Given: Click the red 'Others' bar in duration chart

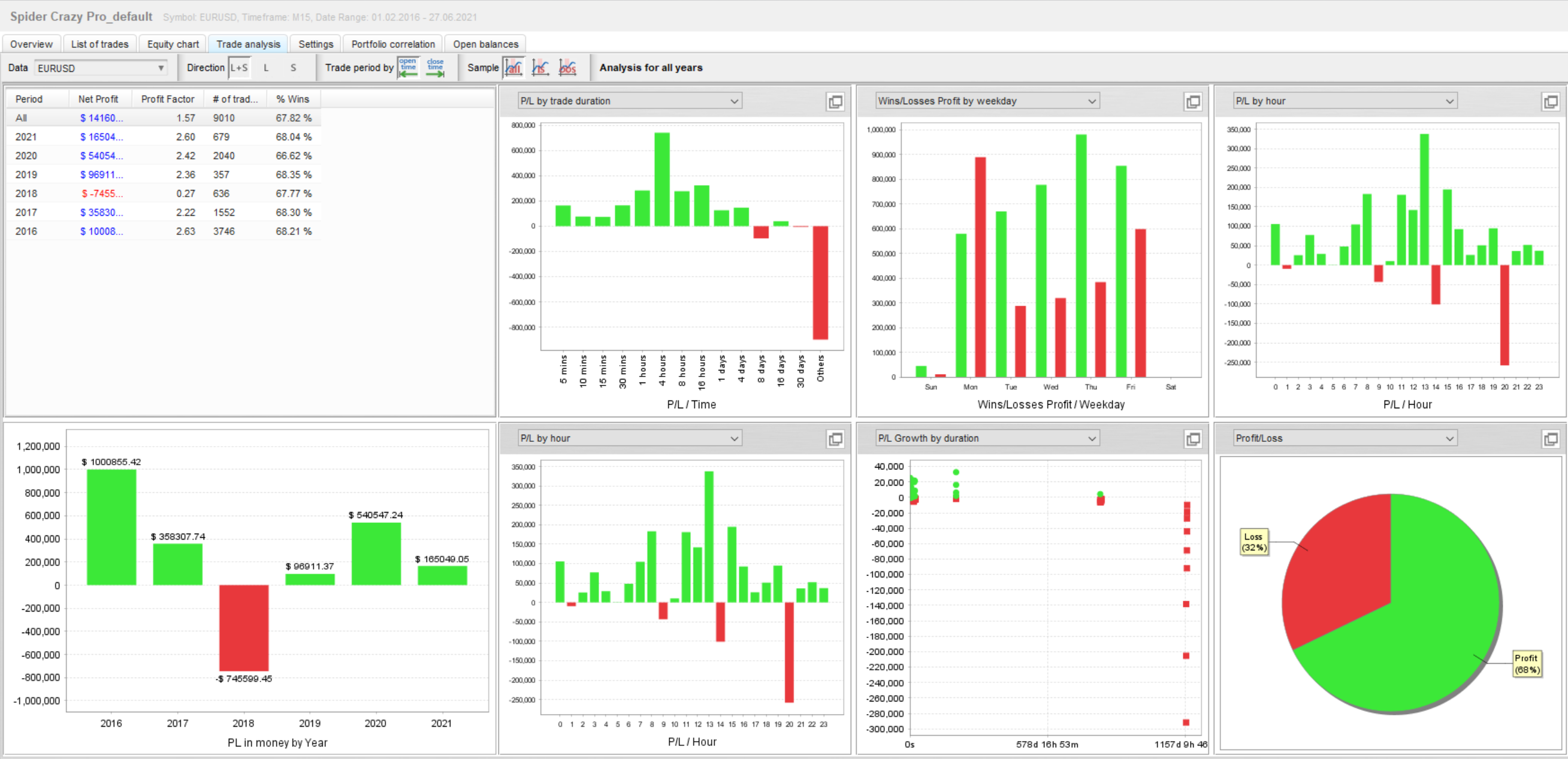Looking at the screenshot, I should point(820,282).
